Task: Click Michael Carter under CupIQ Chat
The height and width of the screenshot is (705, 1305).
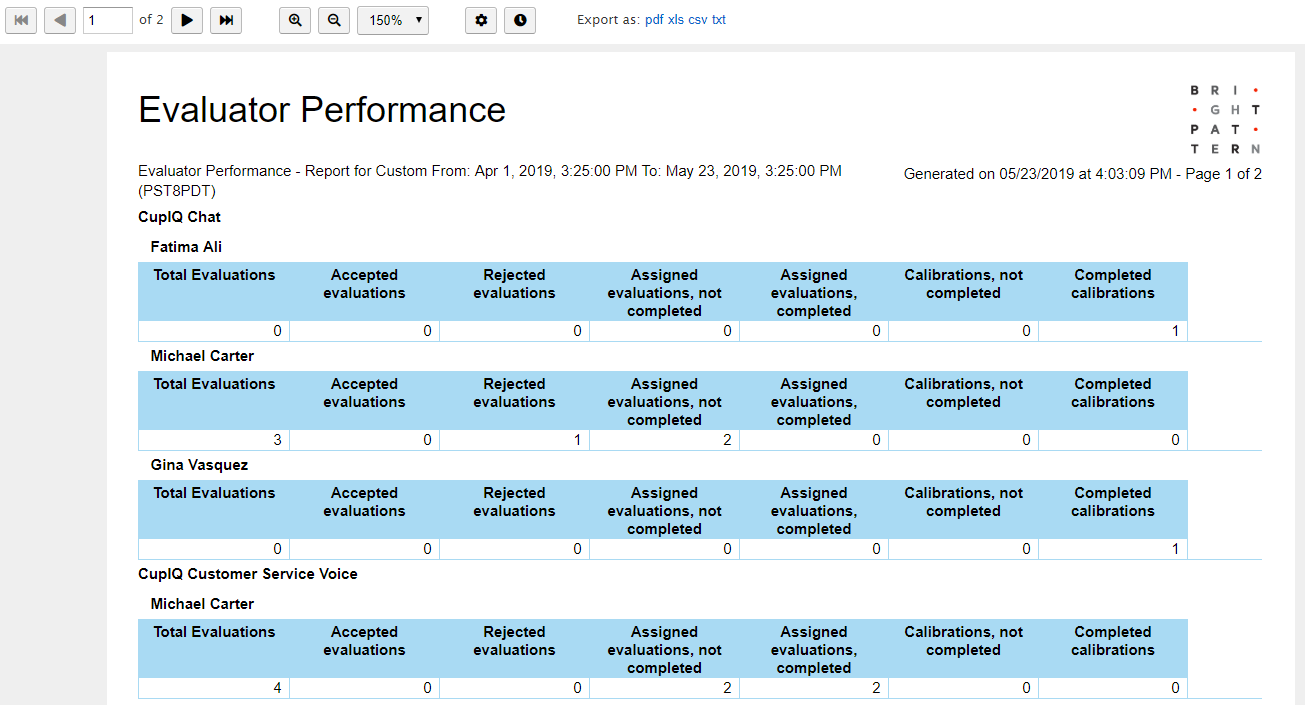Action: (x=202, y=356)
